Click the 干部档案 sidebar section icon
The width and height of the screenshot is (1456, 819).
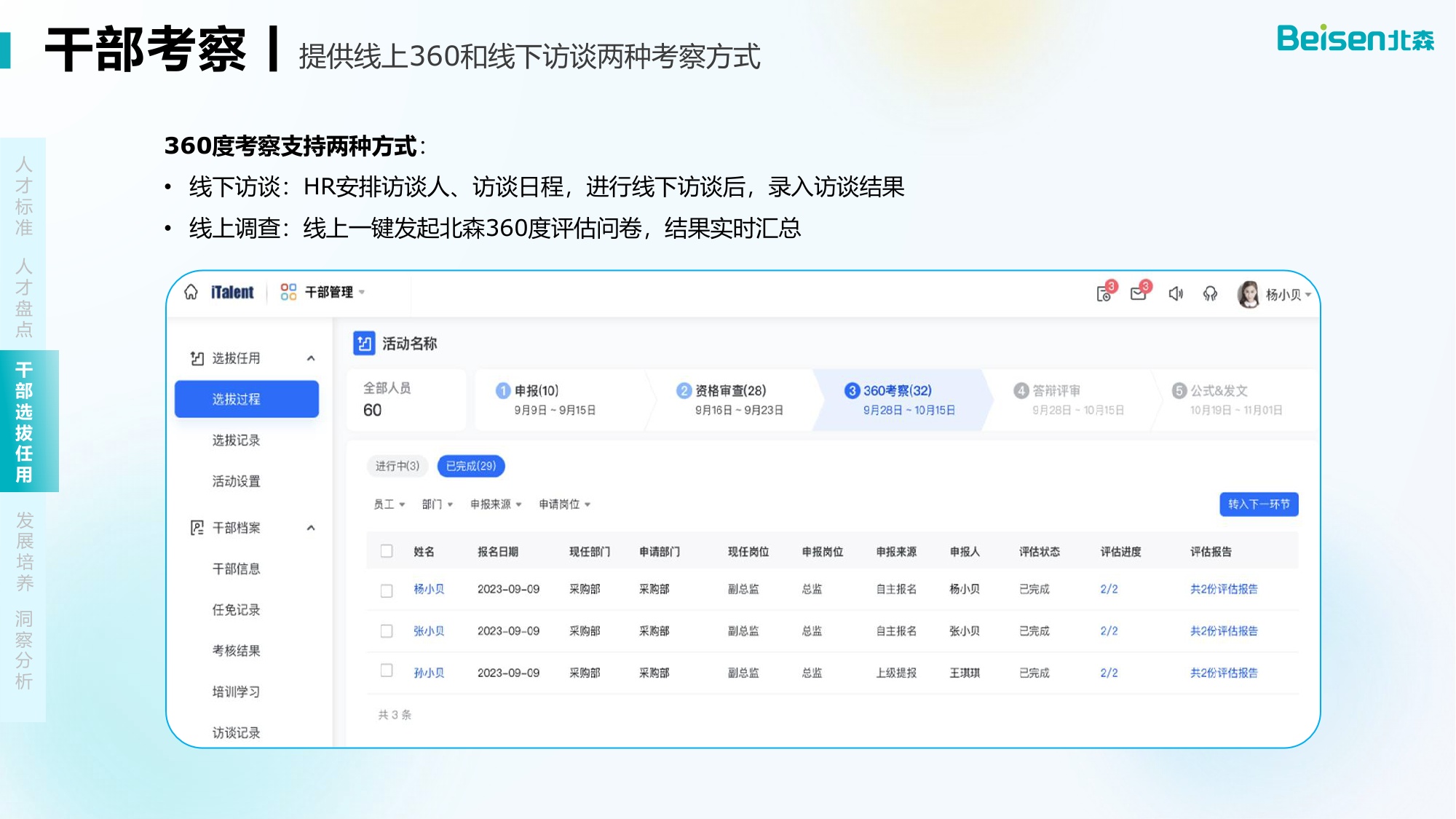tap(197, 528)
